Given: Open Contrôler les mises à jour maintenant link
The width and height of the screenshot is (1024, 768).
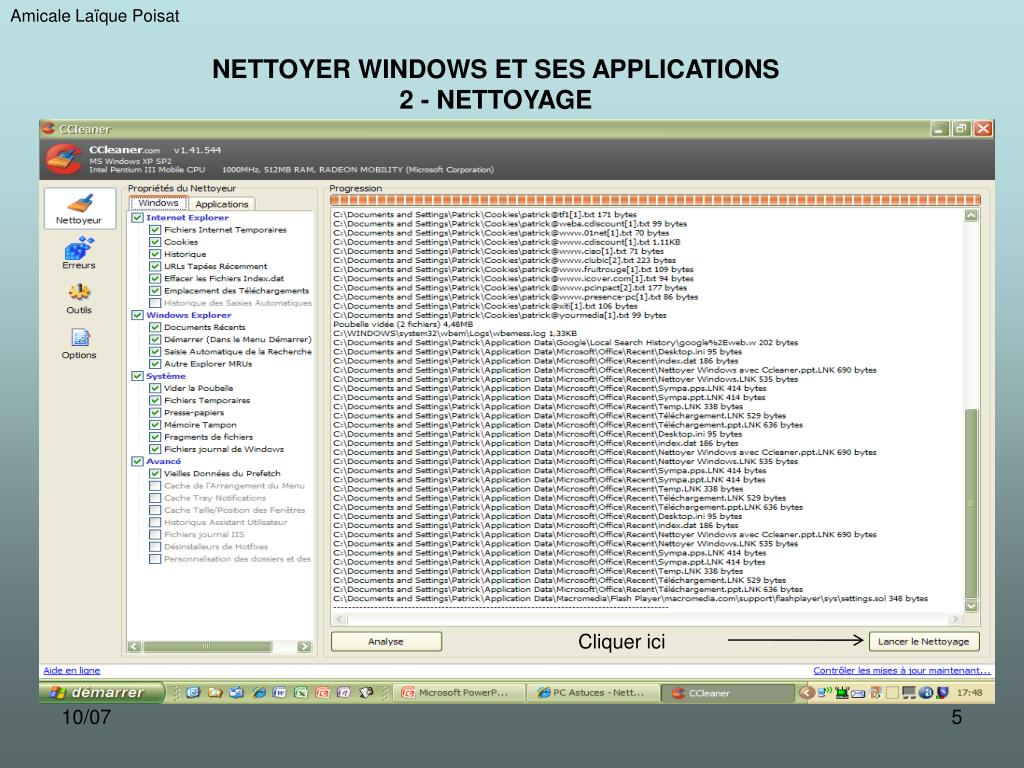Looking at the screenshot, I should click(902, 670).
